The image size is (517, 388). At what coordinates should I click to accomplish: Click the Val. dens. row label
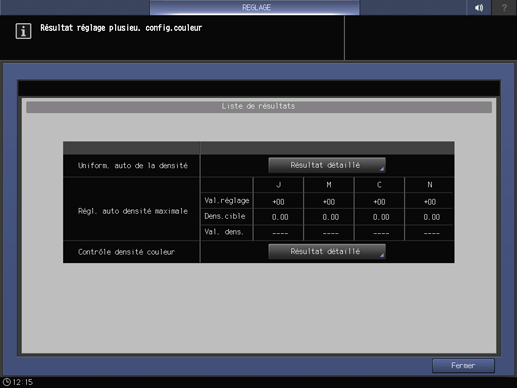pyautogui.click(x=224, y=232)
